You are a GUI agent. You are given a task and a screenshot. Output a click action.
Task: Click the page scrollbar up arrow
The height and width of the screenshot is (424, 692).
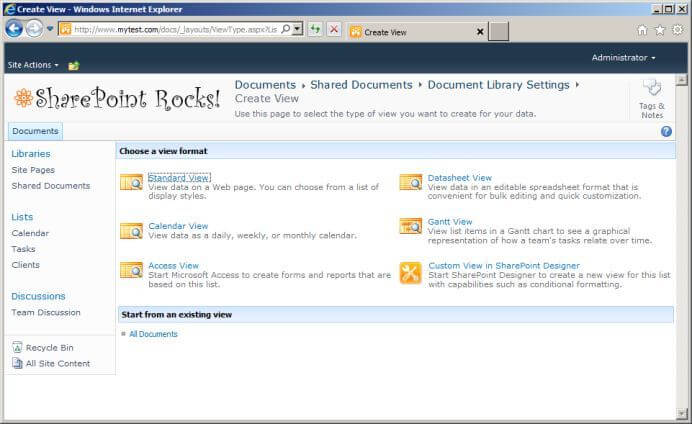(682, 80)
